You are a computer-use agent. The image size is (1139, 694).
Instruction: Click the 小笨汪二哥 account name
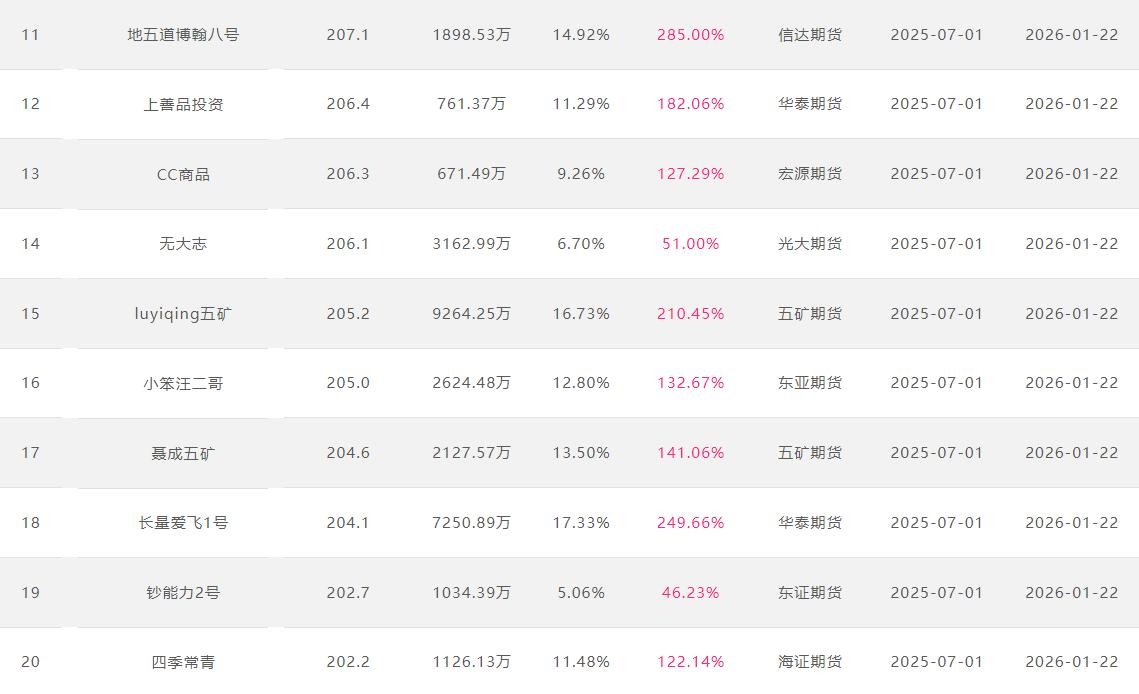[183, 383]
